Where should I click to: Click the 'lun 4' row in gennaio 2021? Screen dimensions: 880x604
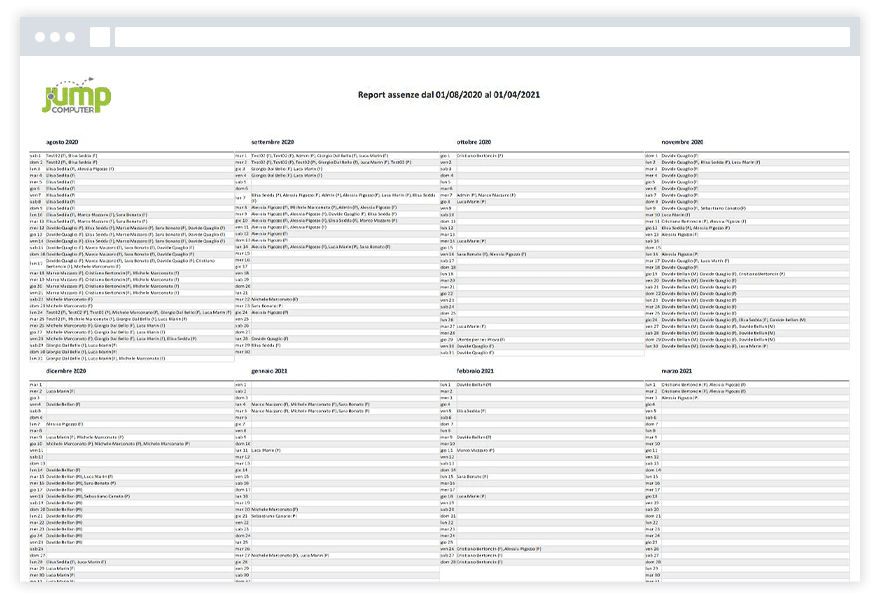[336, 404]
